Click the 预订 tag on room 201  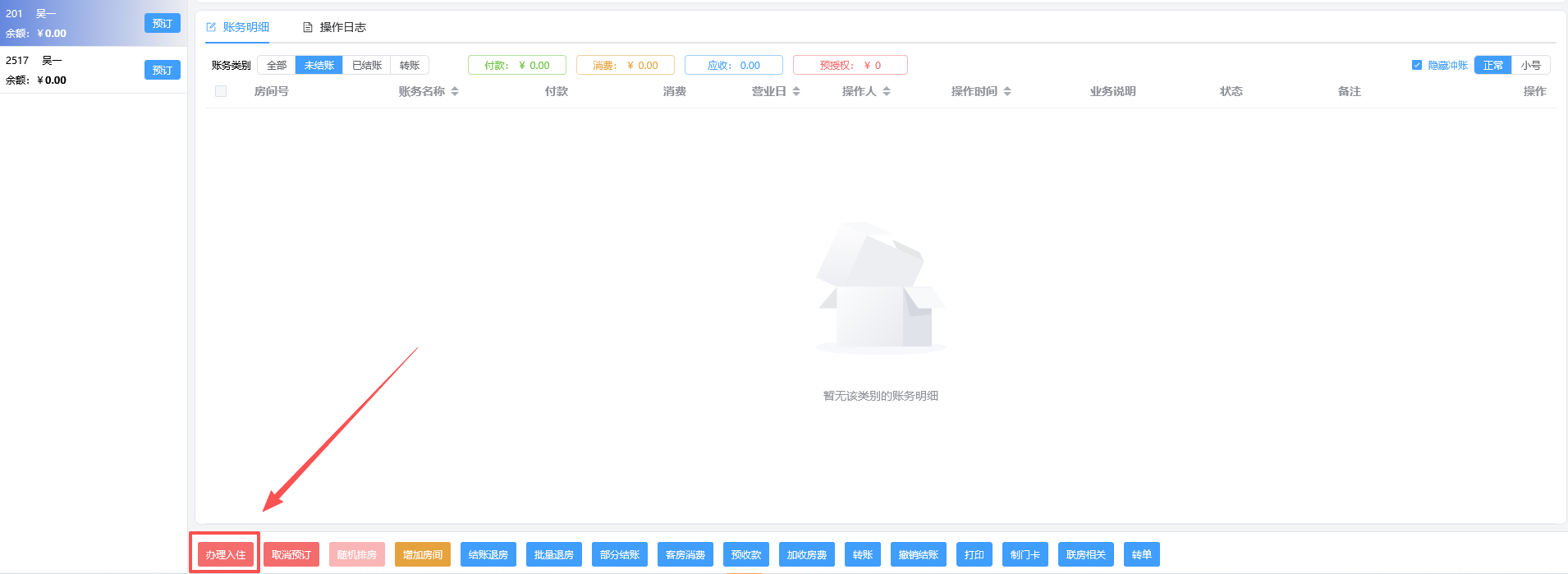tap(163, 23)
